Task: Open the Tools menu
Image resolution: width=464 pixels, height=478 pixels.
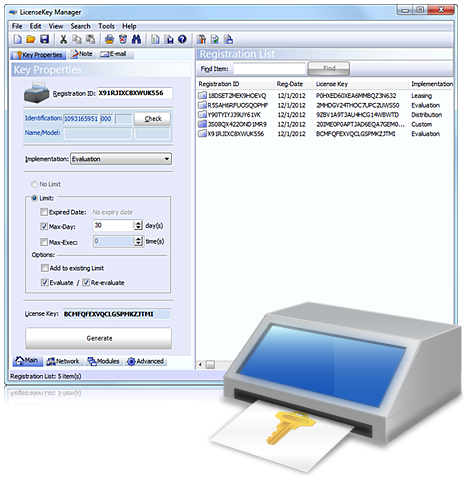Action: click(x=106, y=26)
